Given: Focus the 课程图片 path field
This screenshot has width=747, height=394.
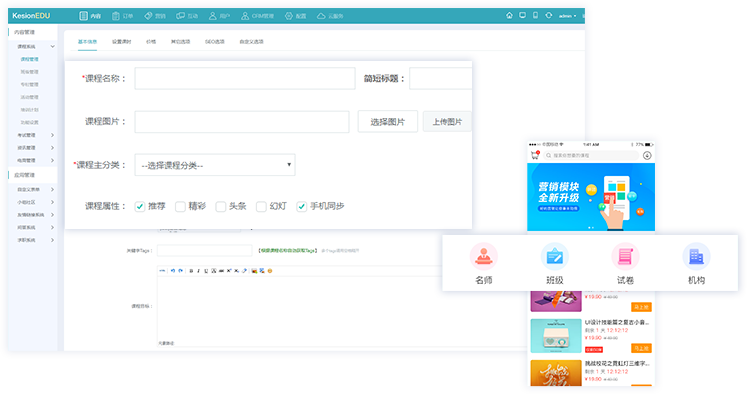Looking at the screenshot, I should point(242,121).
